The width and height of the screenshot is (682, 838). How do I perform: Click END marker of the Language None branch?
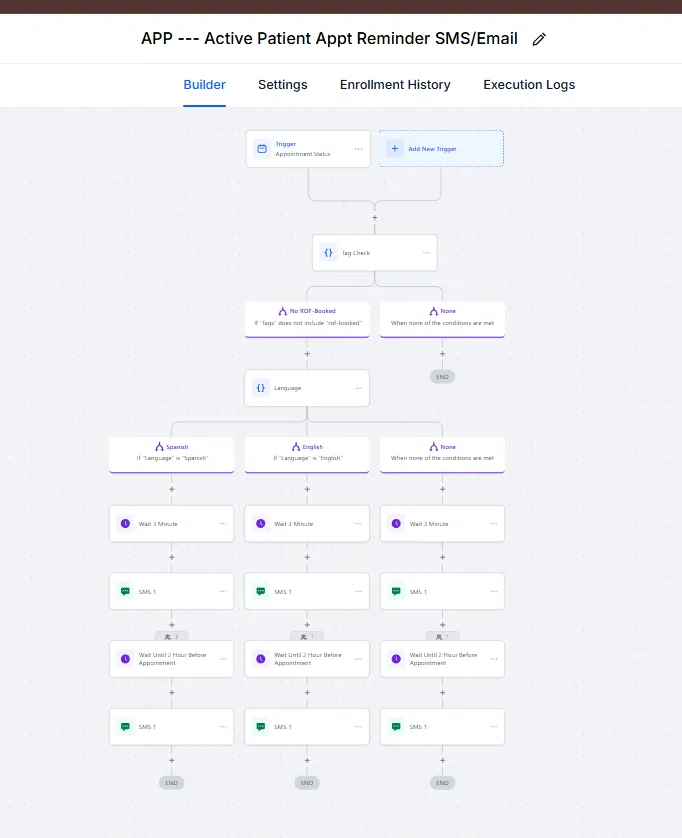(442, 783)
